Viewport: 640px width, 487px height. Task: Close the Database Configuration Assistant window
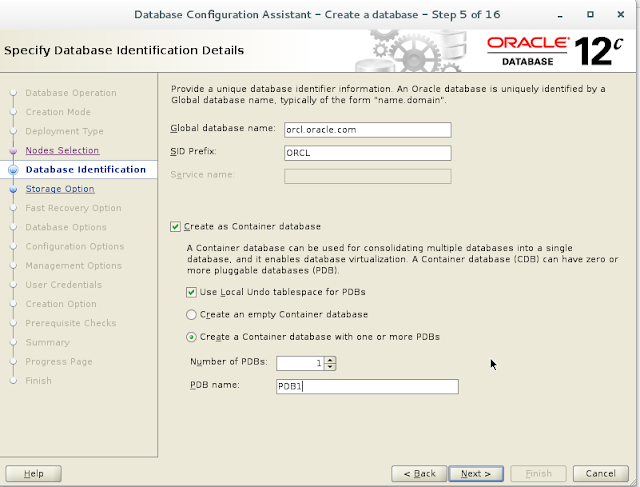coord(621,14)
